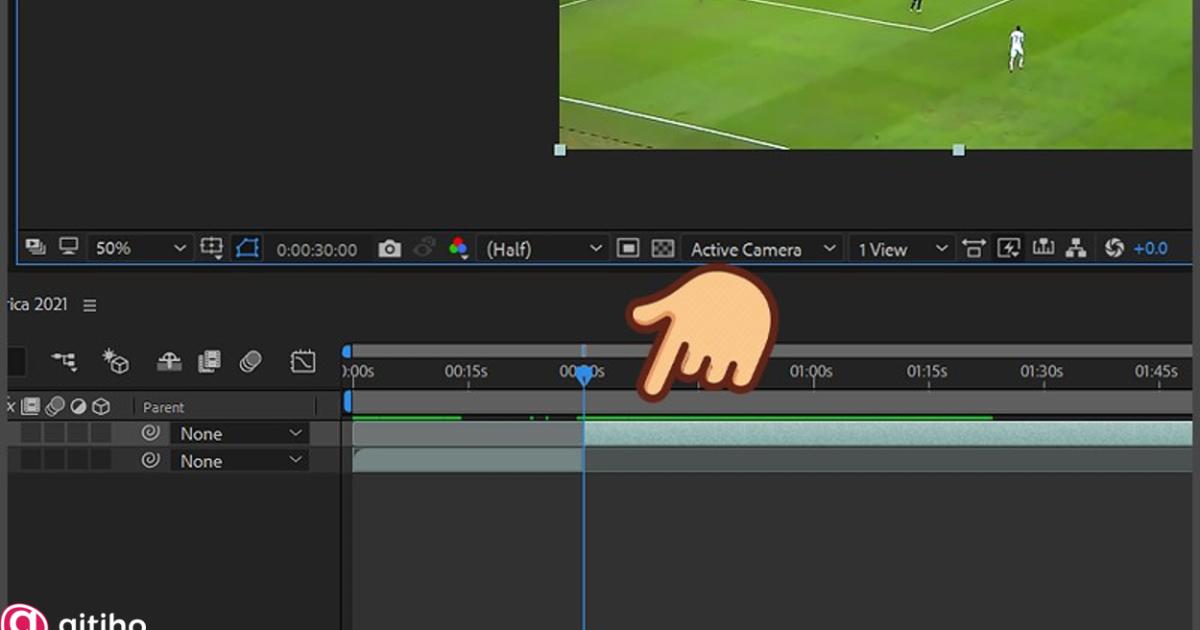The height and width of the screenshot is (630, 1200).
Task: Open the 50% magnification dropdown
Action: point(140,248)
